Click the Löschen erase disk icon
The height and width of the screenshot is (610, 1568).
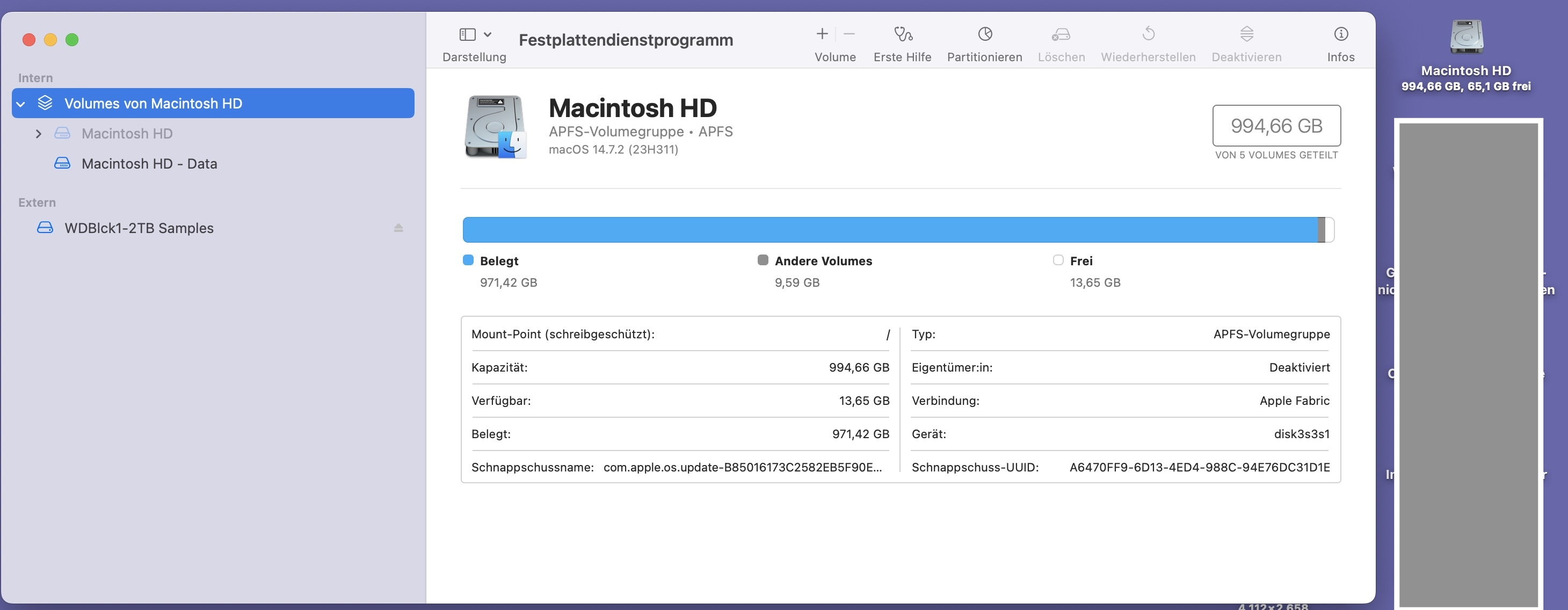tap(1061, 34)
